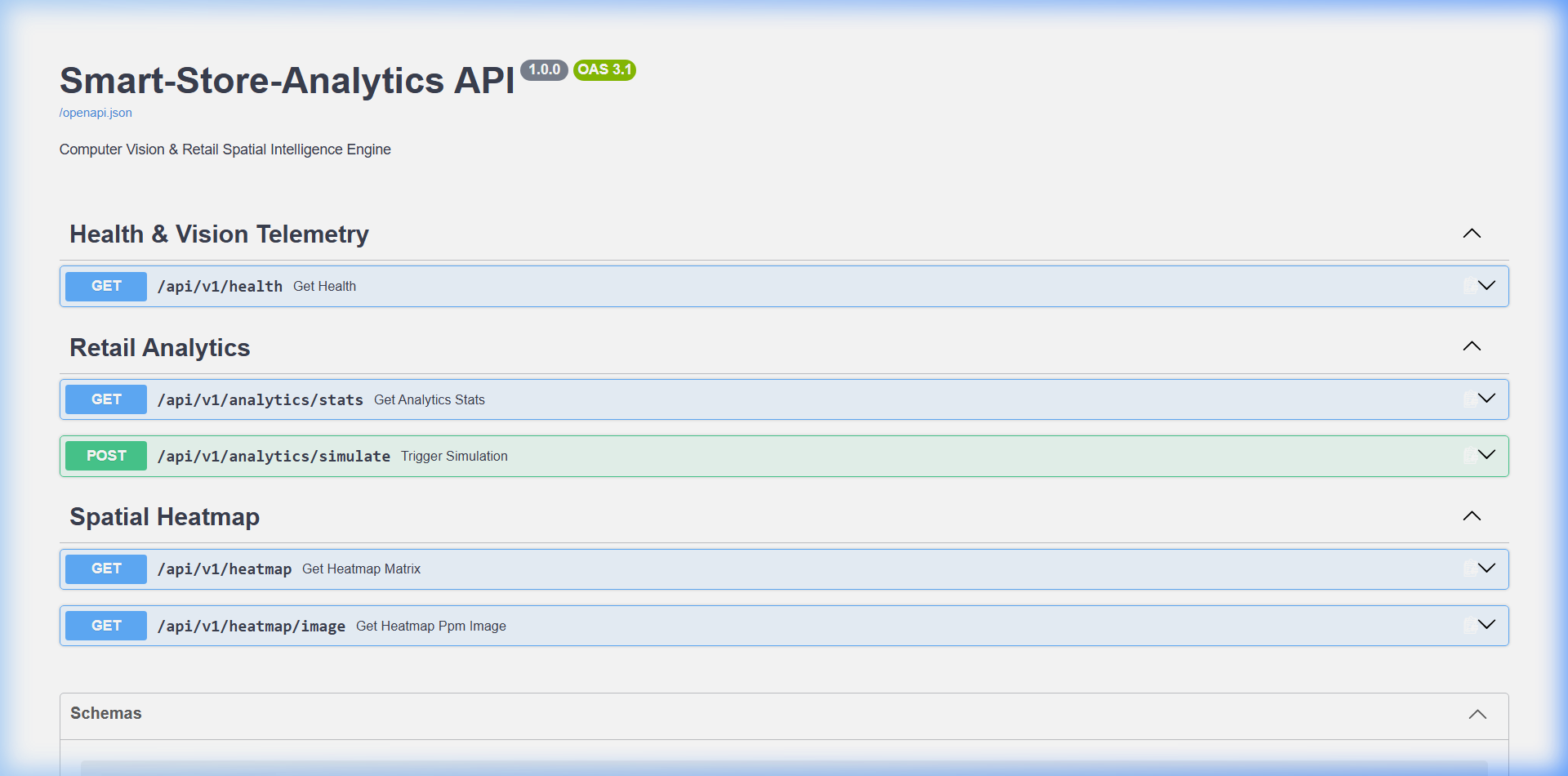Expand the Trigger Simulation chevron
This screenshot has height=776, width=1568.
(1486, 455)
